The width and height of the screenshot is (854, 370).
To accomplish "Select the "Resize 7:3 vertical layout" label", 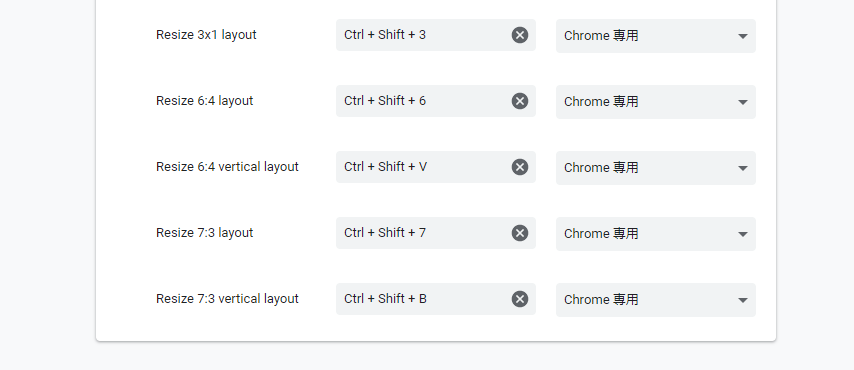I will pos(227,299).
